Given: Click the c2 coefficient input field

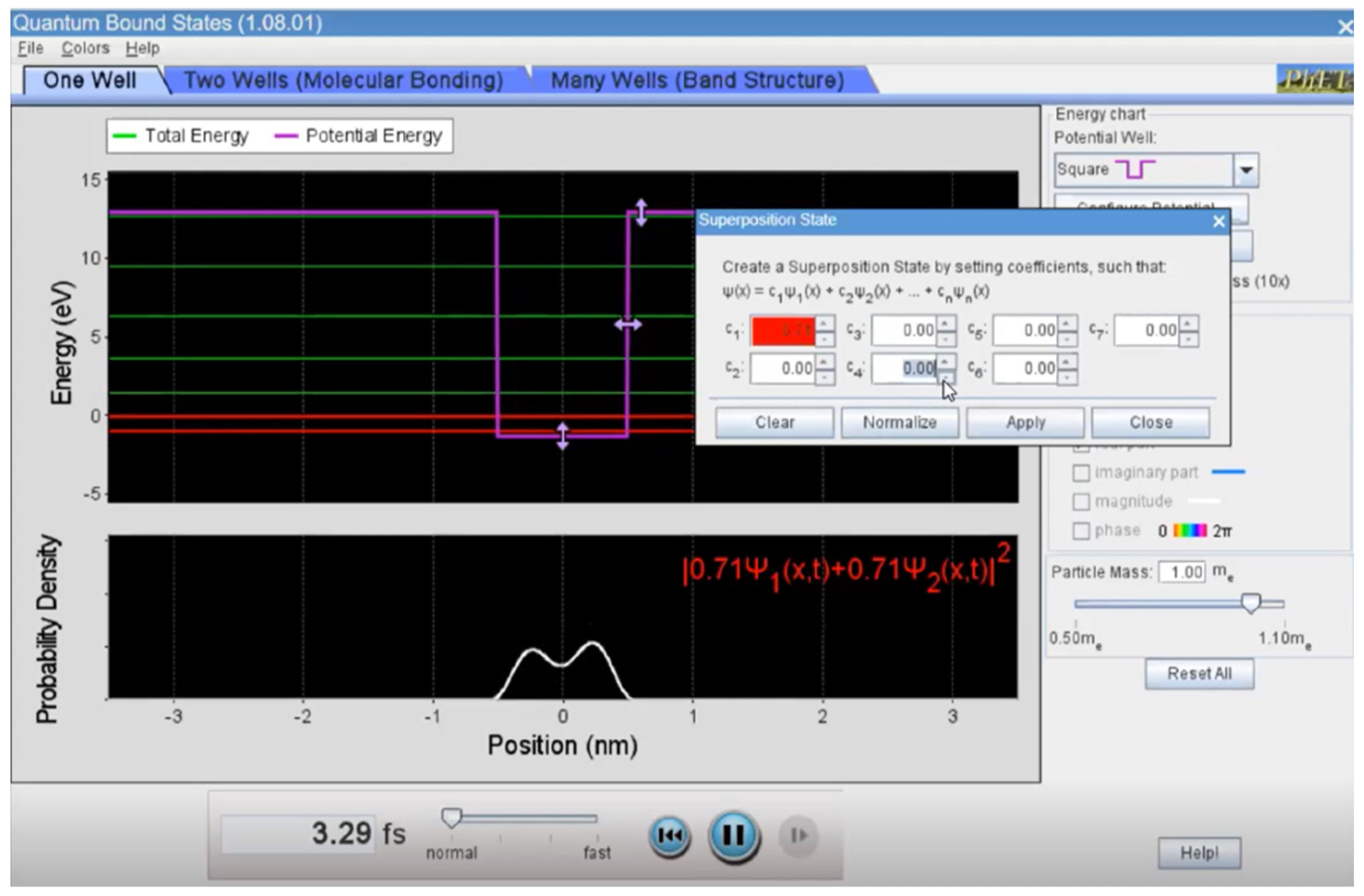Looking at the screenshot, I should click(783, 368).
